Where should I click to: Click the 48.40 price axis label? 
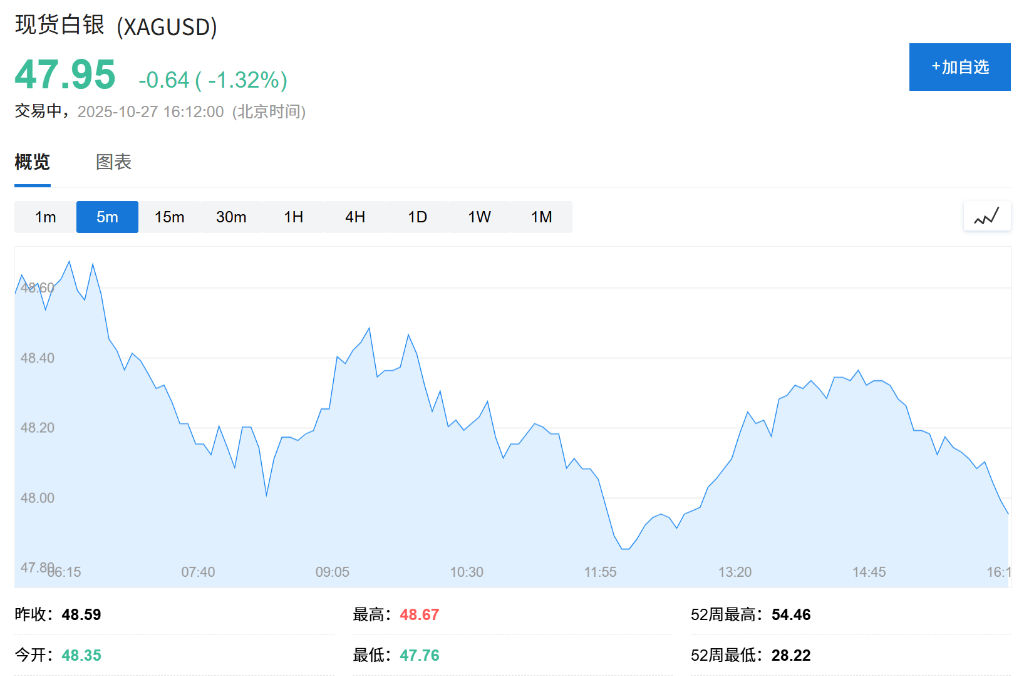tap(36, 358)
